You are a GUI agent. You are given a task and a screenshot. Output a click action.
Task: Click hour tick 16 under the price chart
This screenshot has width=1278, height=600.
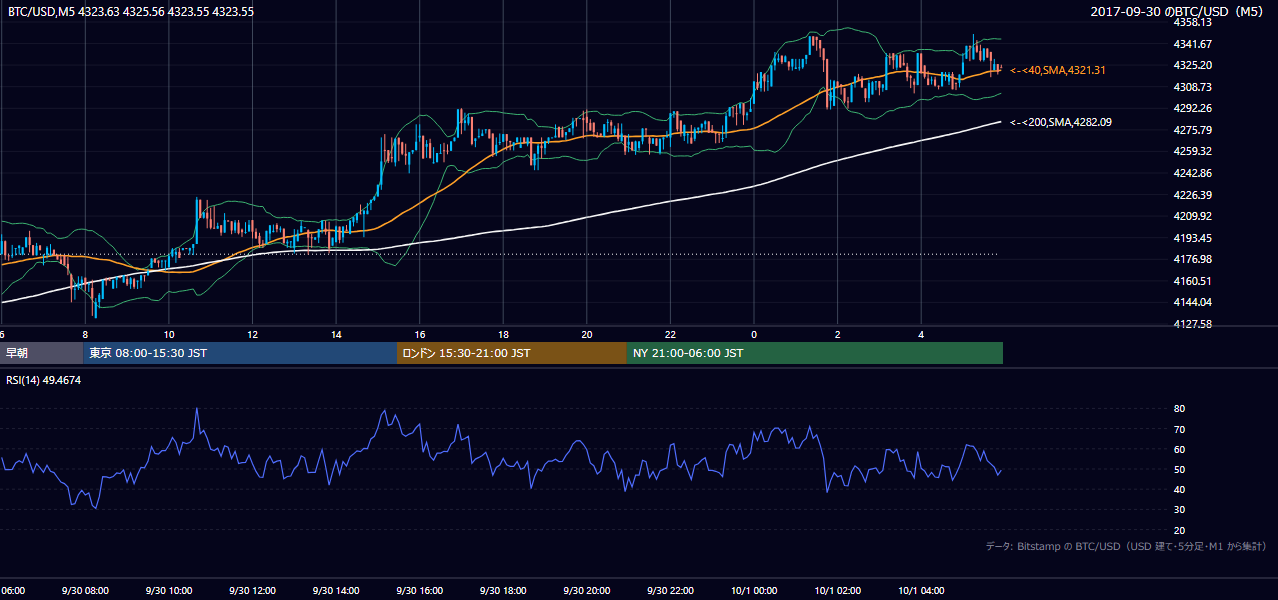point(419,335)
